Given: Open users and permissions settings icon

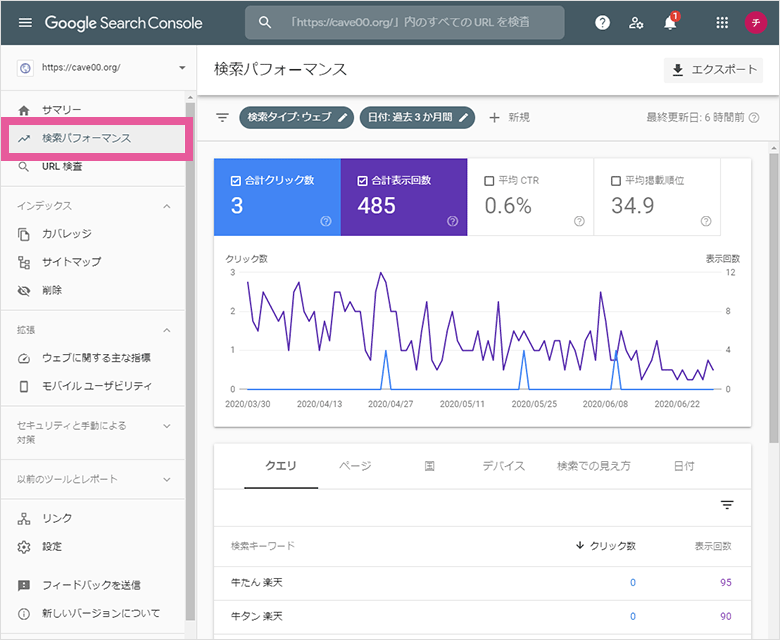Looking at the screenshot, I should coord(636,23).
